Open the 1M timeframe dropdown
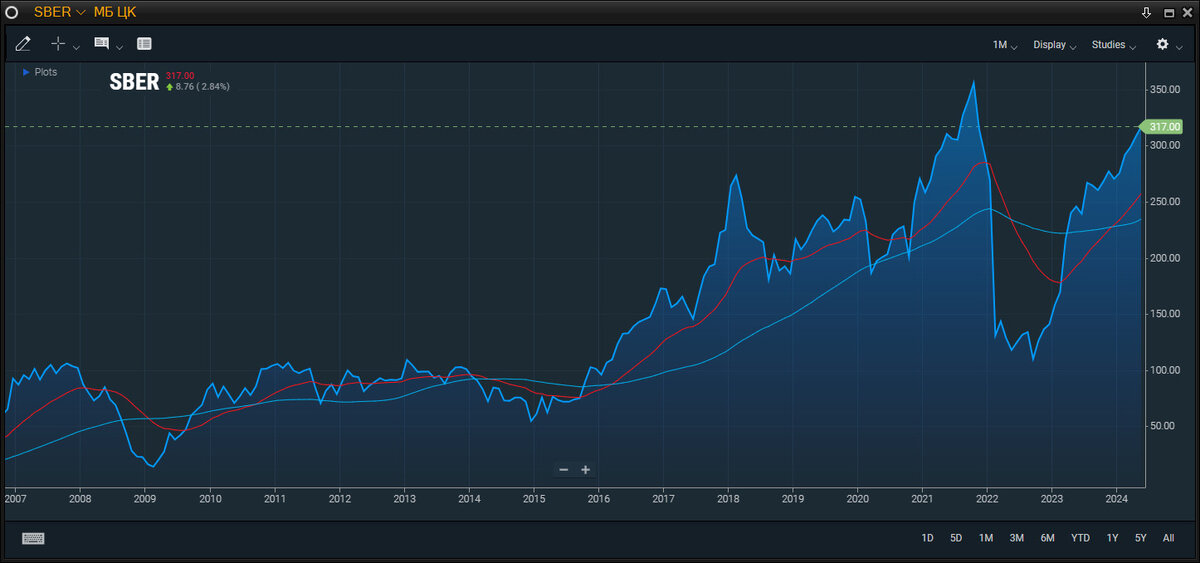This screenshot has width=1200, height=563. [1005, 45]
